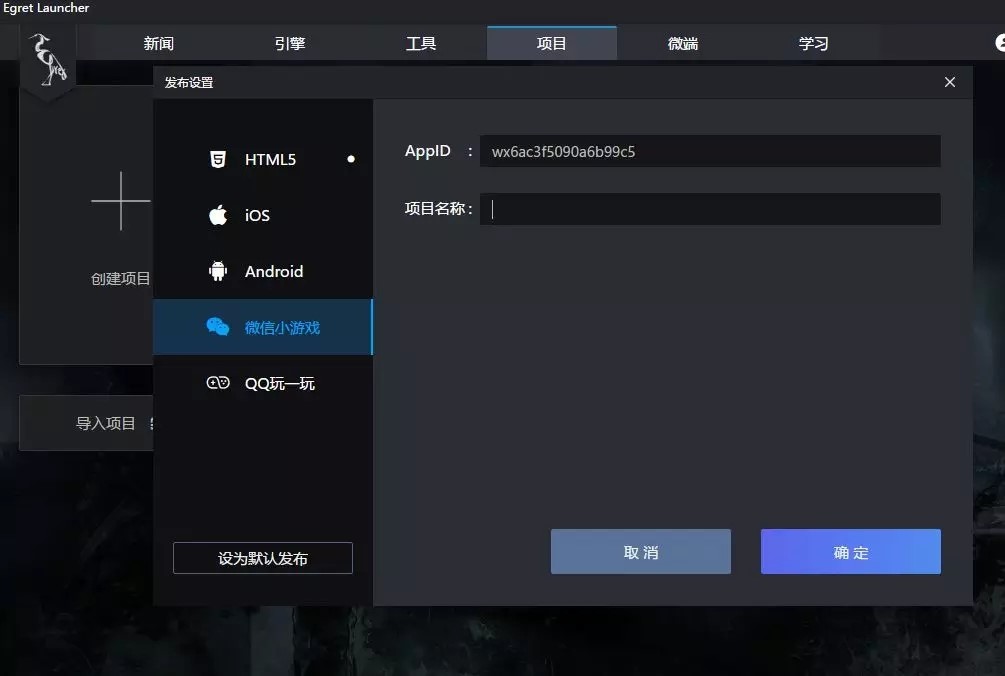Select 微信小游戏 publish platform
The width and height of the screenshot is (1005, 676).
tap(263, 327)
